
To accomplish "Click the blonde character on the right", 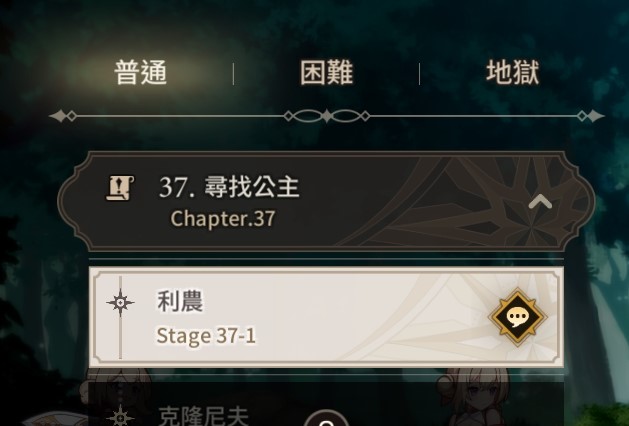I will (475, 397).
